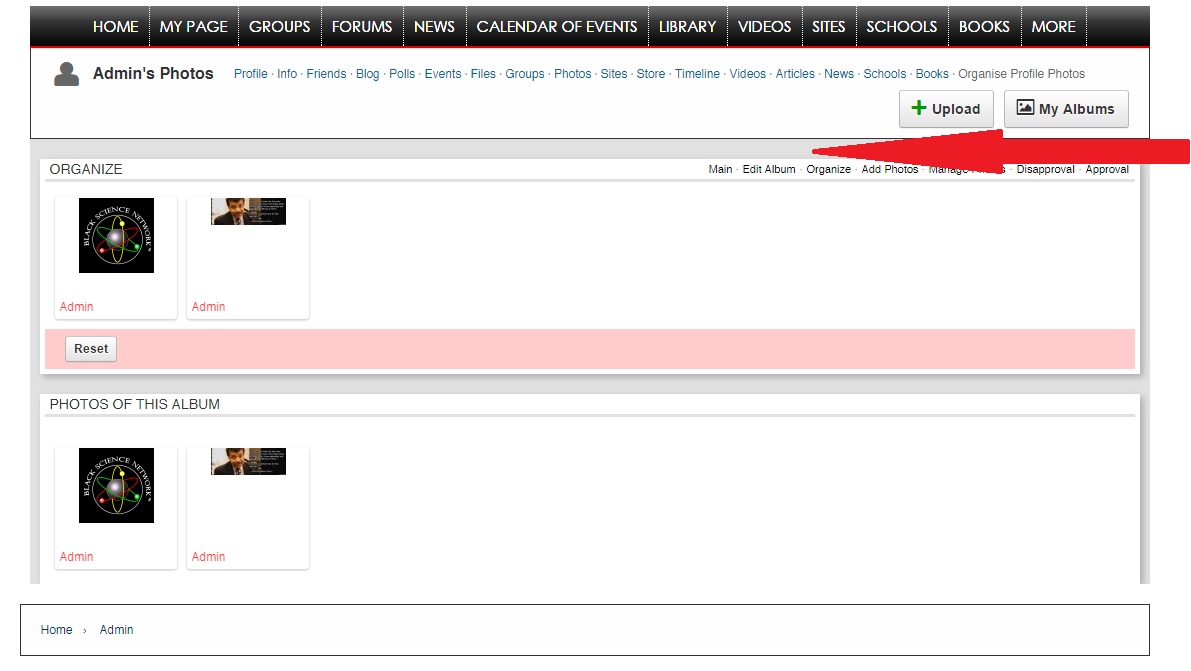Click Organize in album submenu
This screenshot has height=671, width=1191.
pyautogui.click(x=829, y=169)
